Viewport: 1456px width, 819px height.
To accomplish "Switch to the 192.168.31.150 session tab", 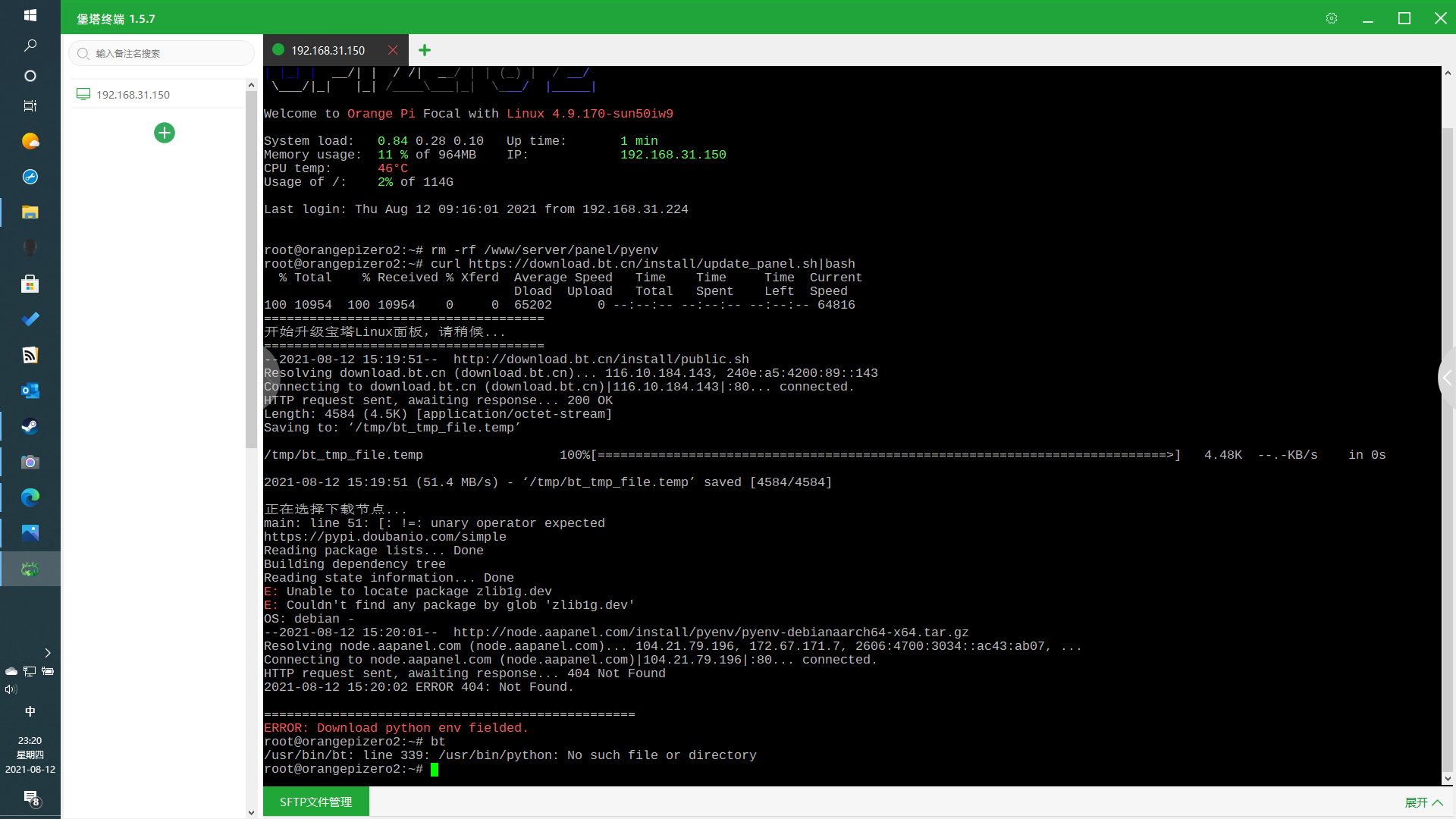I will [328, 50].
